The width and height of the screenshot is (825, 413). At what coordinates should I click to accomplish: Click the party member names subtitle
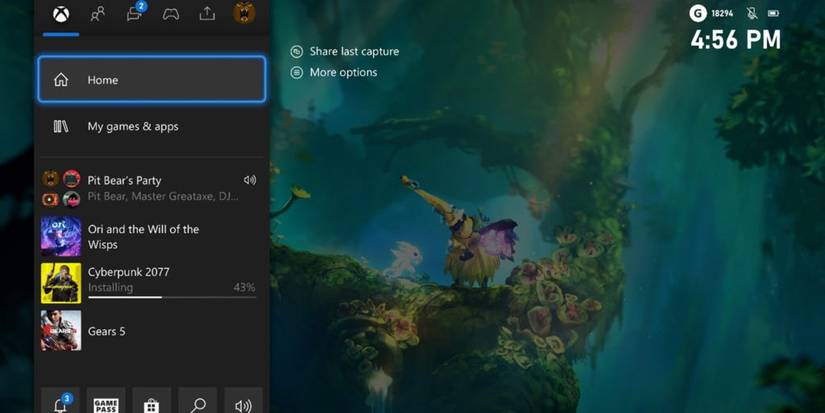(x=163, y=196)
